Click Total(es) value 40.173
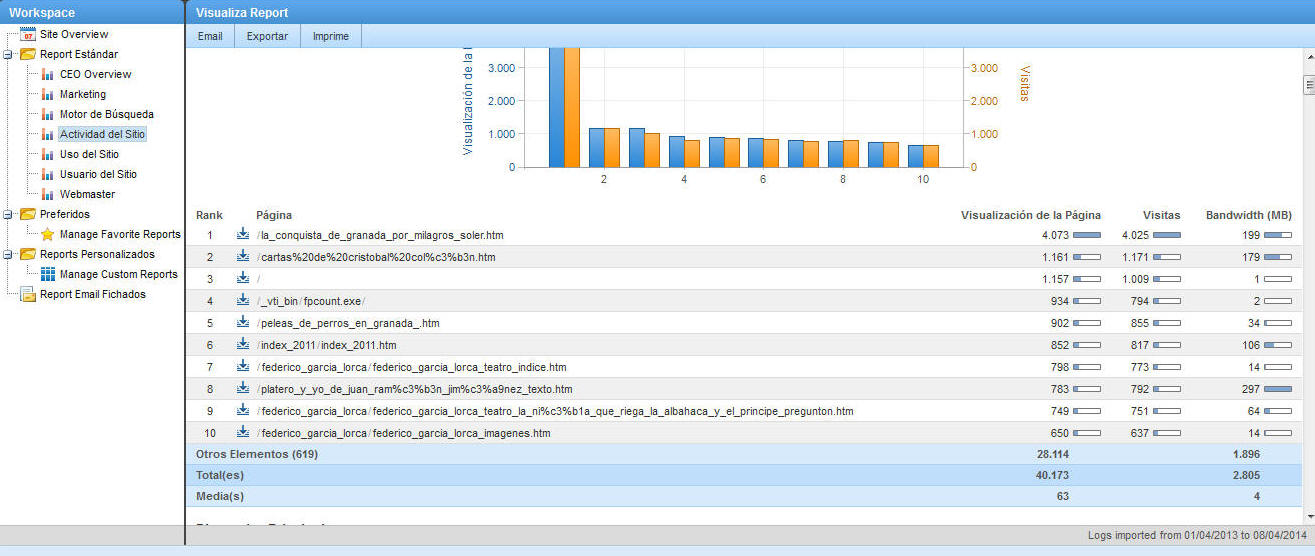 pyautogui.click(x=1053, y=475)
